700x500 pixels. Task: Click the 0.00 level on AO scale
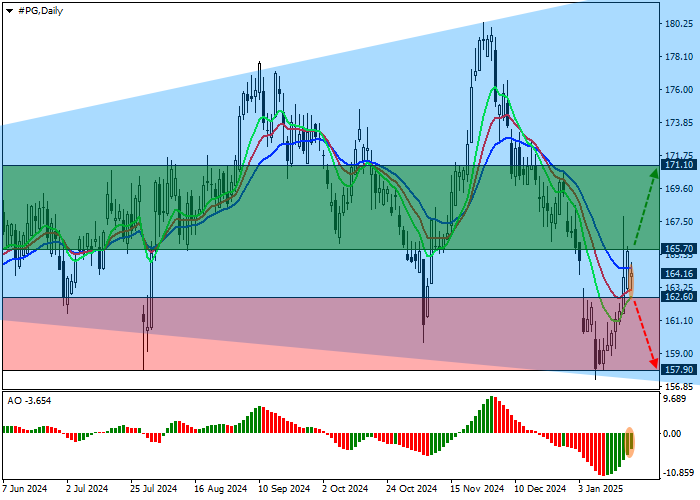click(x=674, y=434)
